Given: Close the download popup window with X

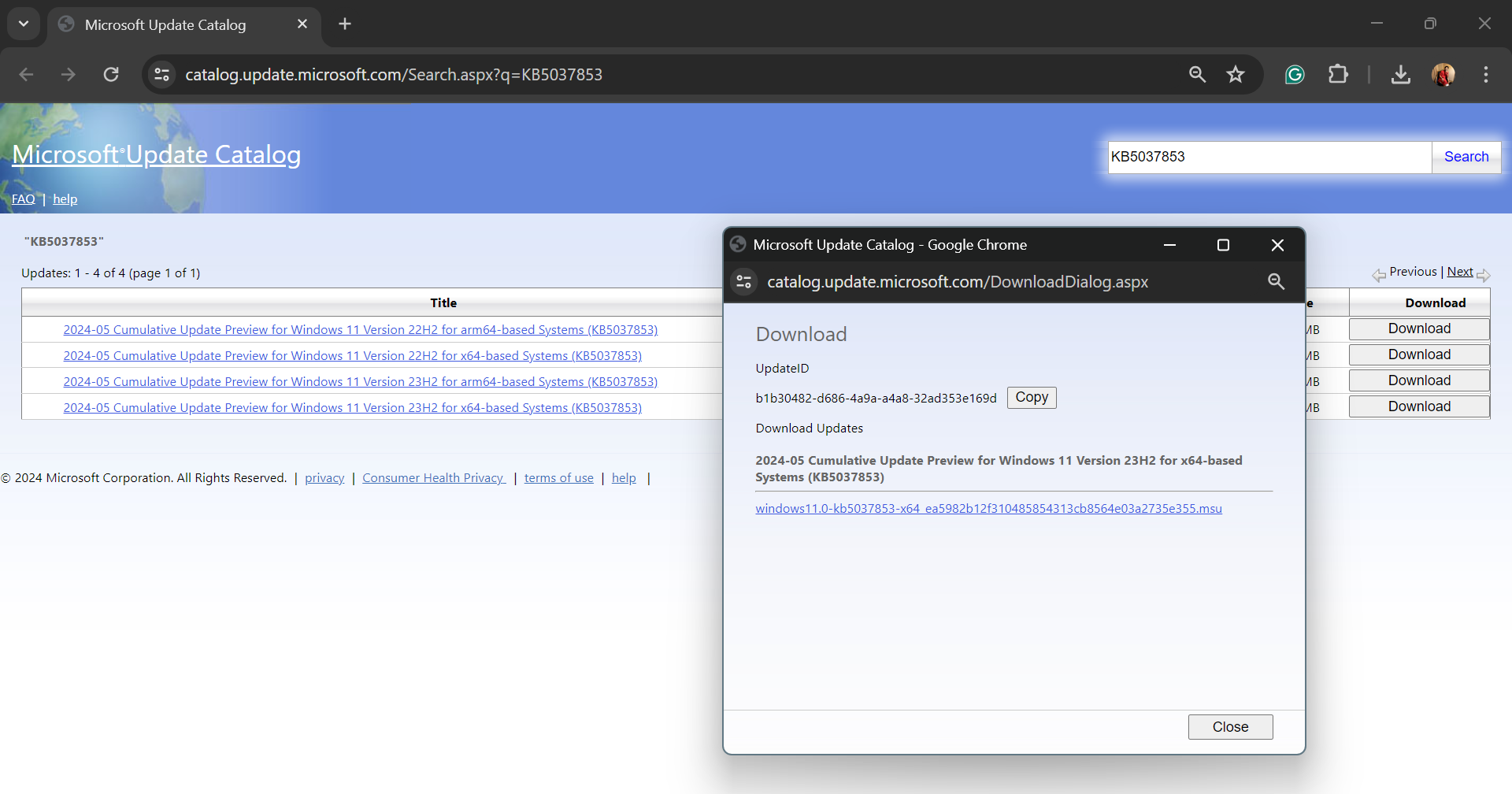Looking at the screenshot, I should click(x=1277, y=245).
